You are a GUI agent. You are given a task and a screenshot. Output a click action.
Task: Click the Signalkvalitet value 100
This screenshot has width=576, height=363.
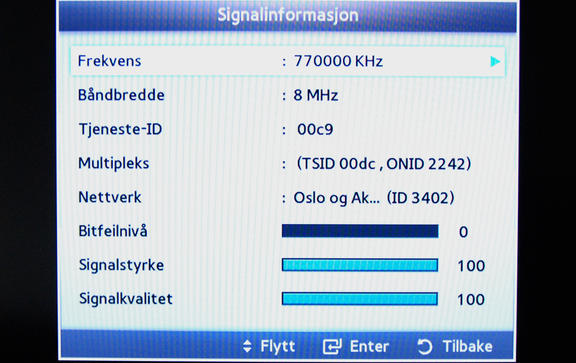pyautogui.click(x=471, y=299)
